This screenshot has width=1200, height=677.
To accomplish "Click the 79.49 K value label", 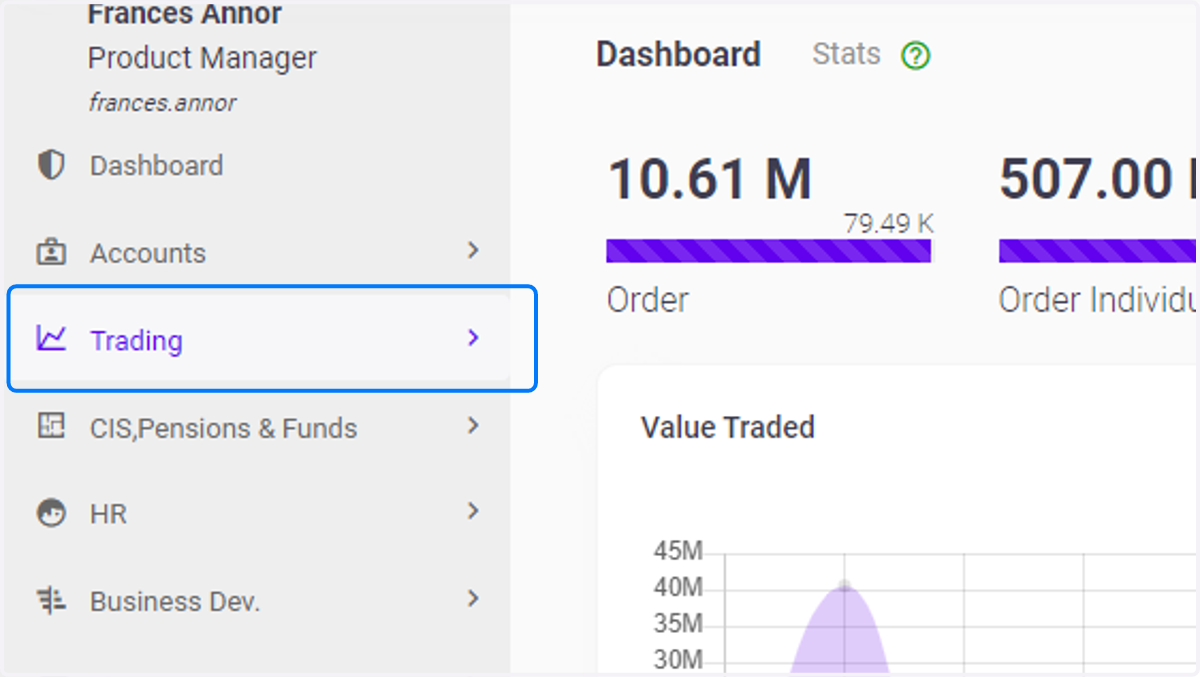I will [889, 223].
